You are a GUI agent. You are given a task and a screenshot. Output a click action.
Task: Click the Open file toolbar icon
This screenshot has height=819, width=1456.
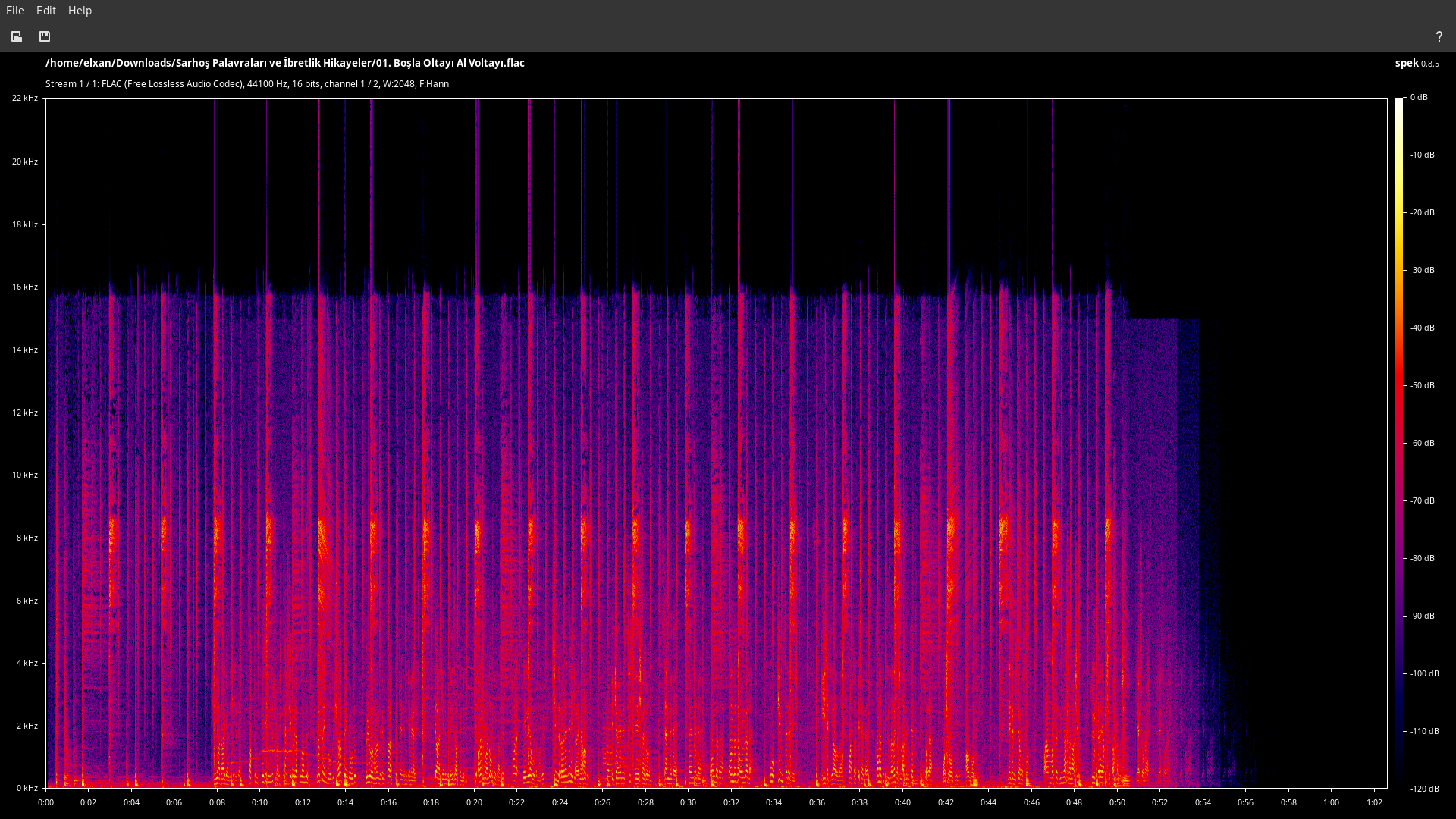click(x=17, y=36)
